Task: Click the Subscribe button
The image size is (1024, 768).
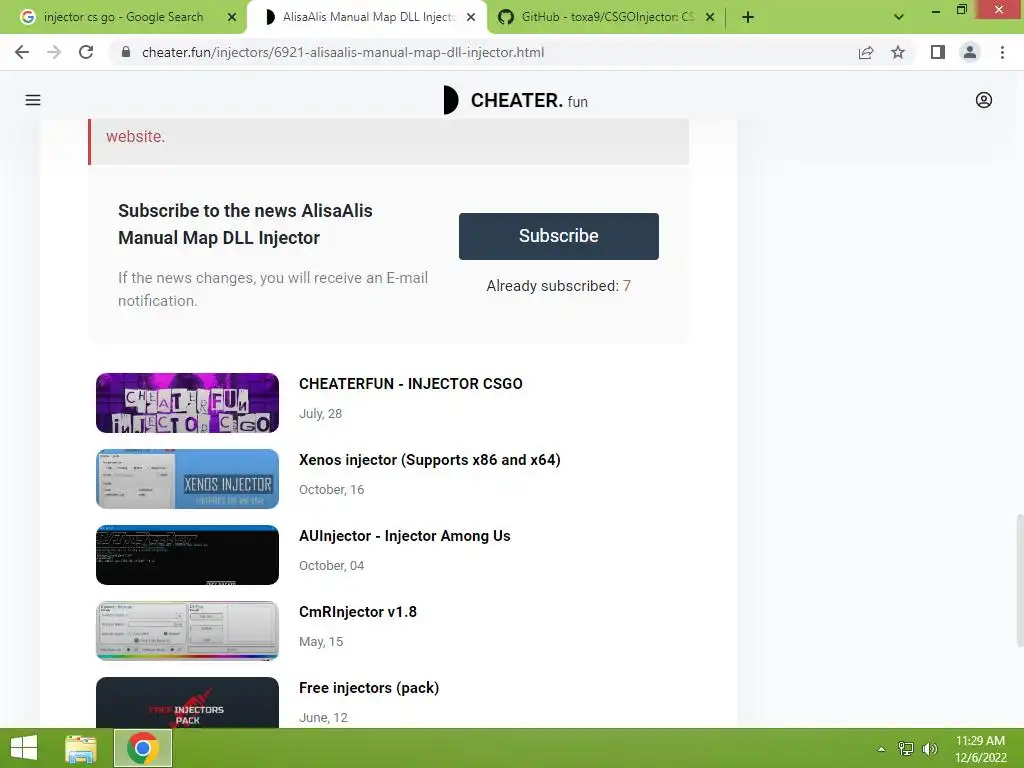Action: click(558, 236)
